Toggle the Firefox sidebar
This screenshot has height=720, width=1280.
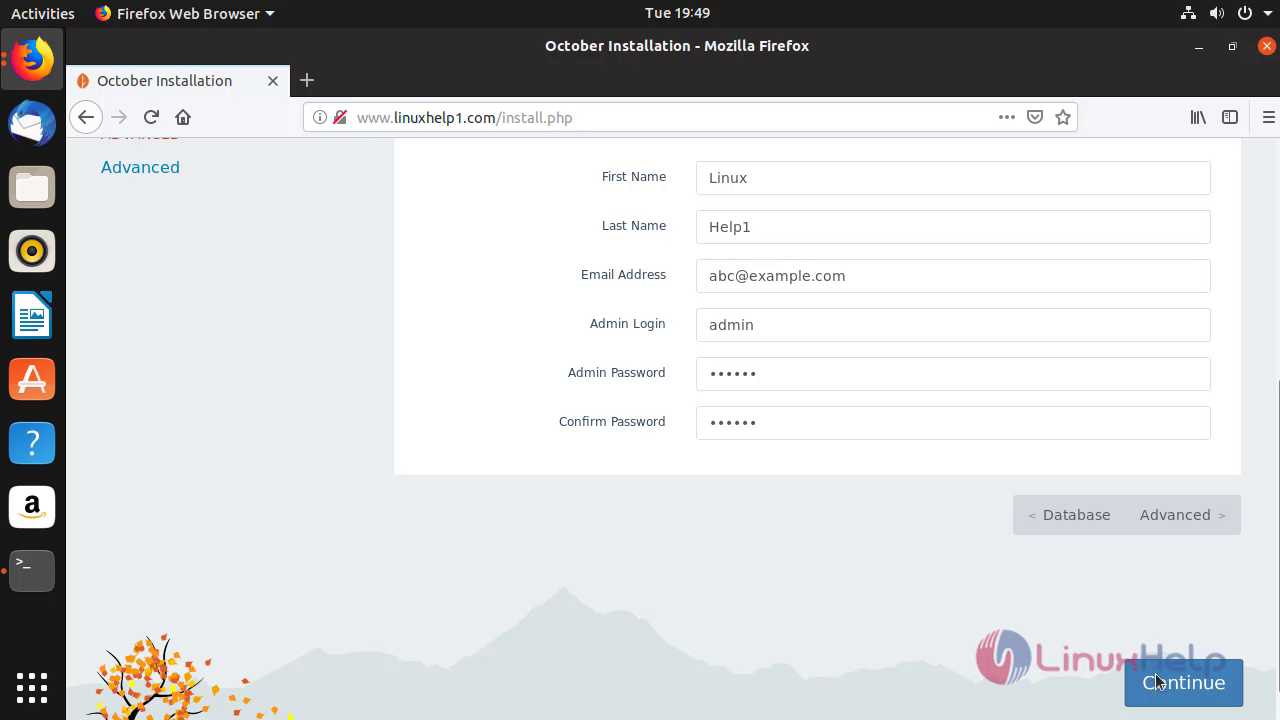[1230, 117]
